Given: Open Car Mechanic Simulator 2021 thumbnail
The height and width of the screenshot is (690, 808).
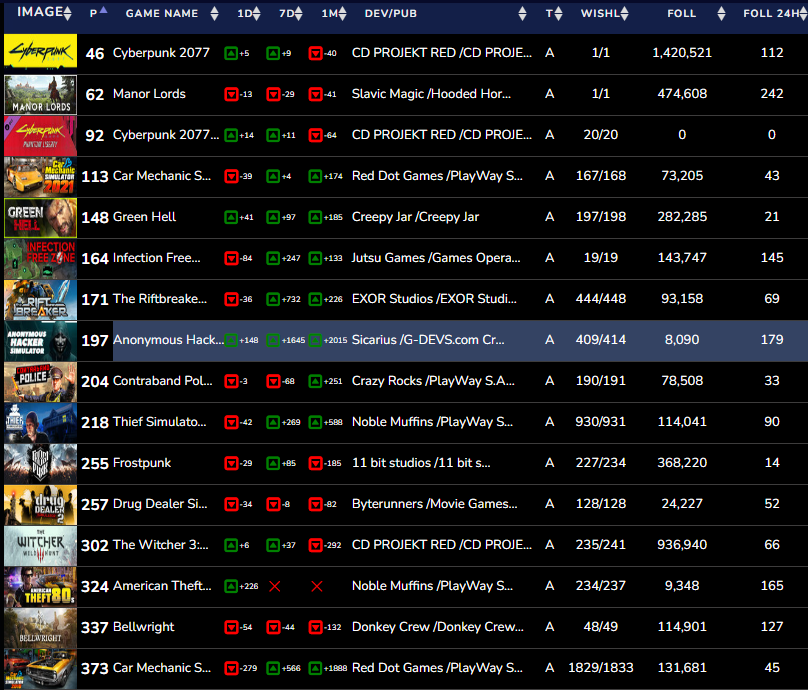Looking at the screenshot, I should tap(41, 177).
